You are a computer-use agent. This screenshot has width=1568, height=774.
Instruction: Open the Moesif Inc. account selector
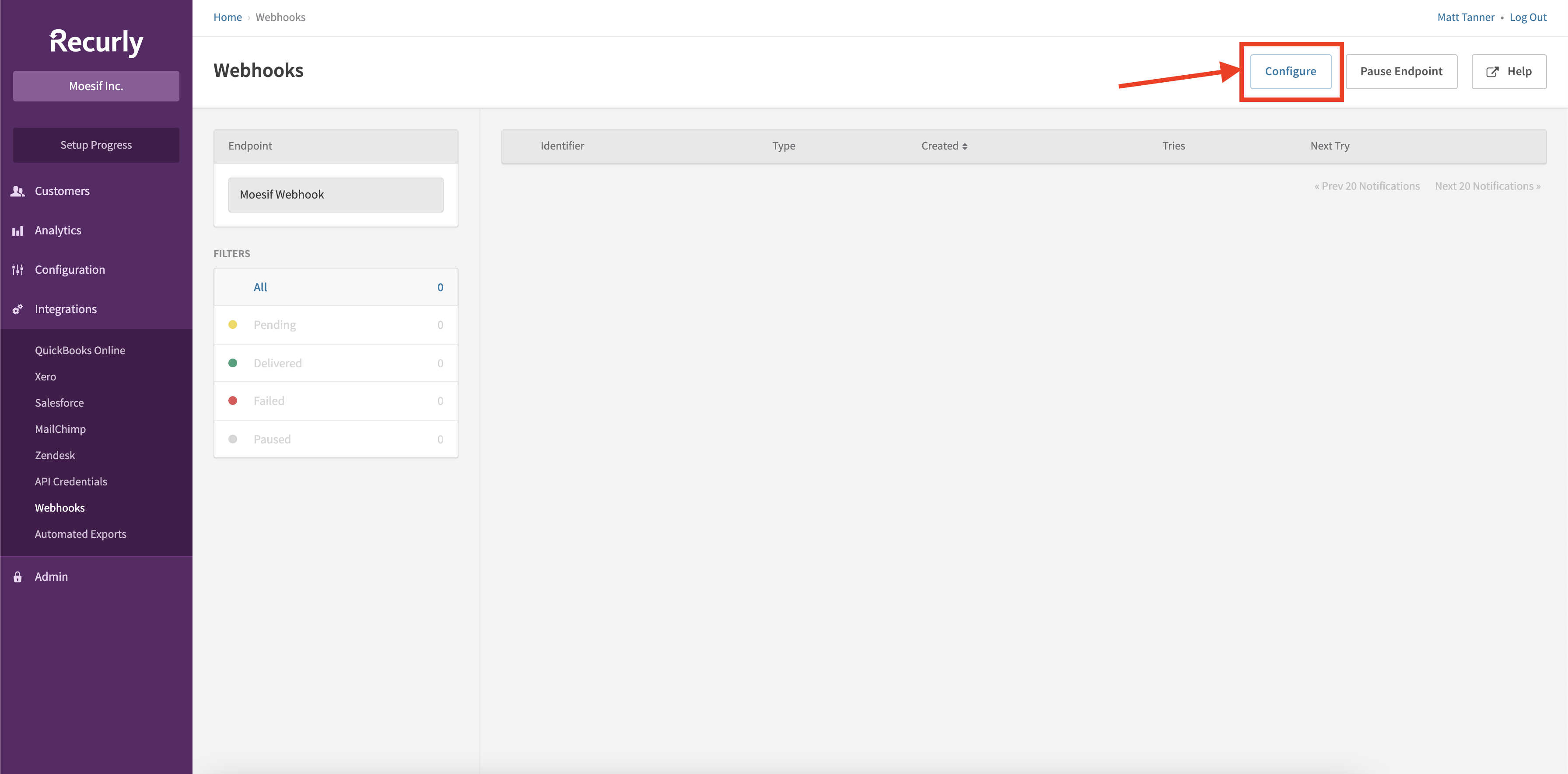click(x=95, y=86)
